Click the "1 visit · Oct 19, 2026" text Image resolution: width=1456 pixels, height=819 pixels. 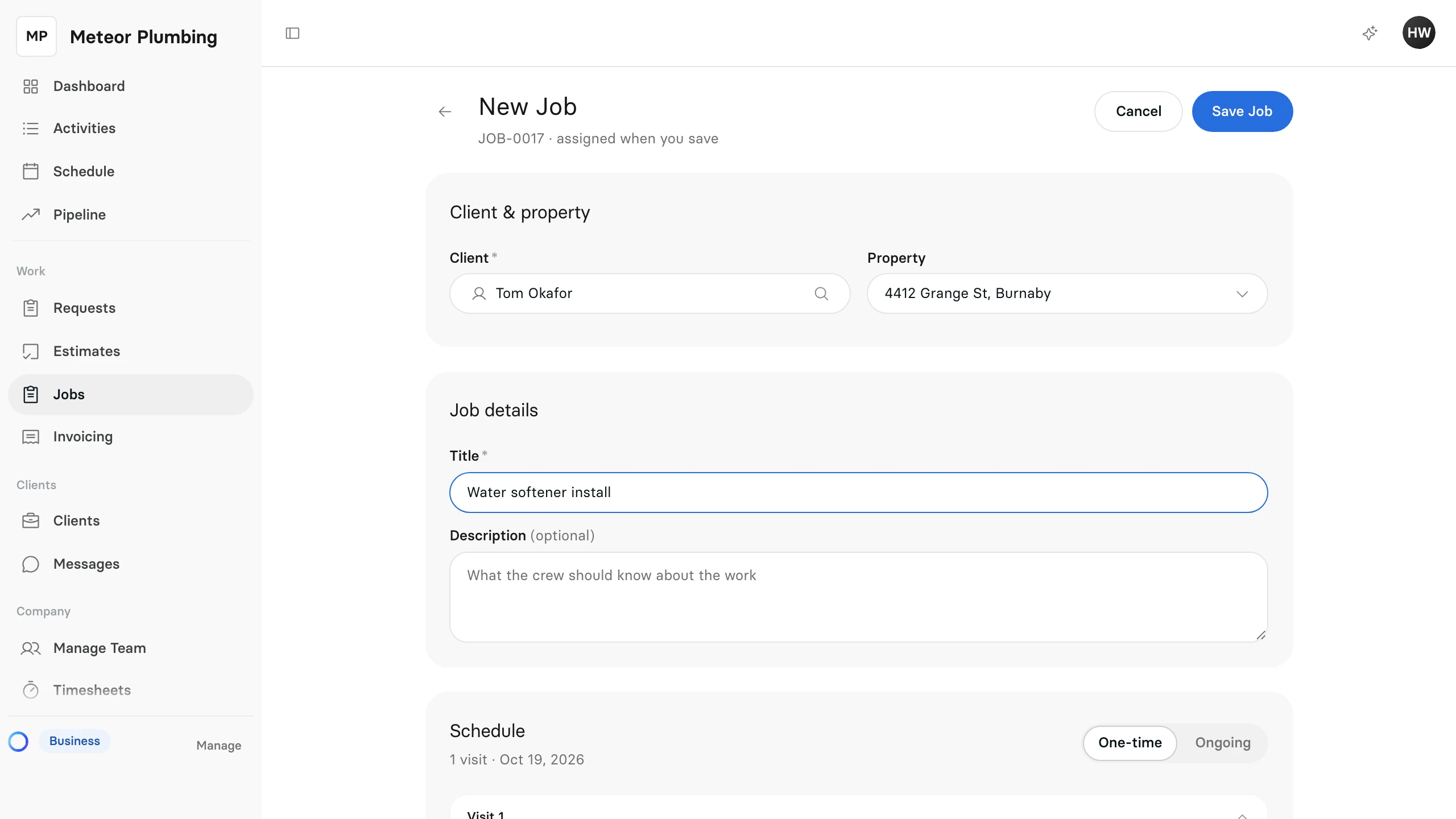click(x=516, y=760)
